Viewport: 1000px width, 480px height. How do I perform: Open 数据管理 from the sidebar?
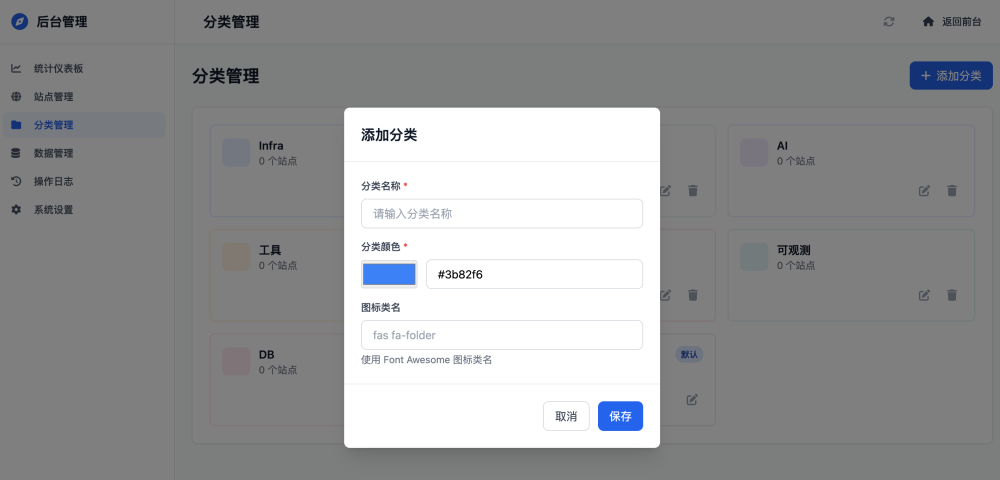coord(84,153)
